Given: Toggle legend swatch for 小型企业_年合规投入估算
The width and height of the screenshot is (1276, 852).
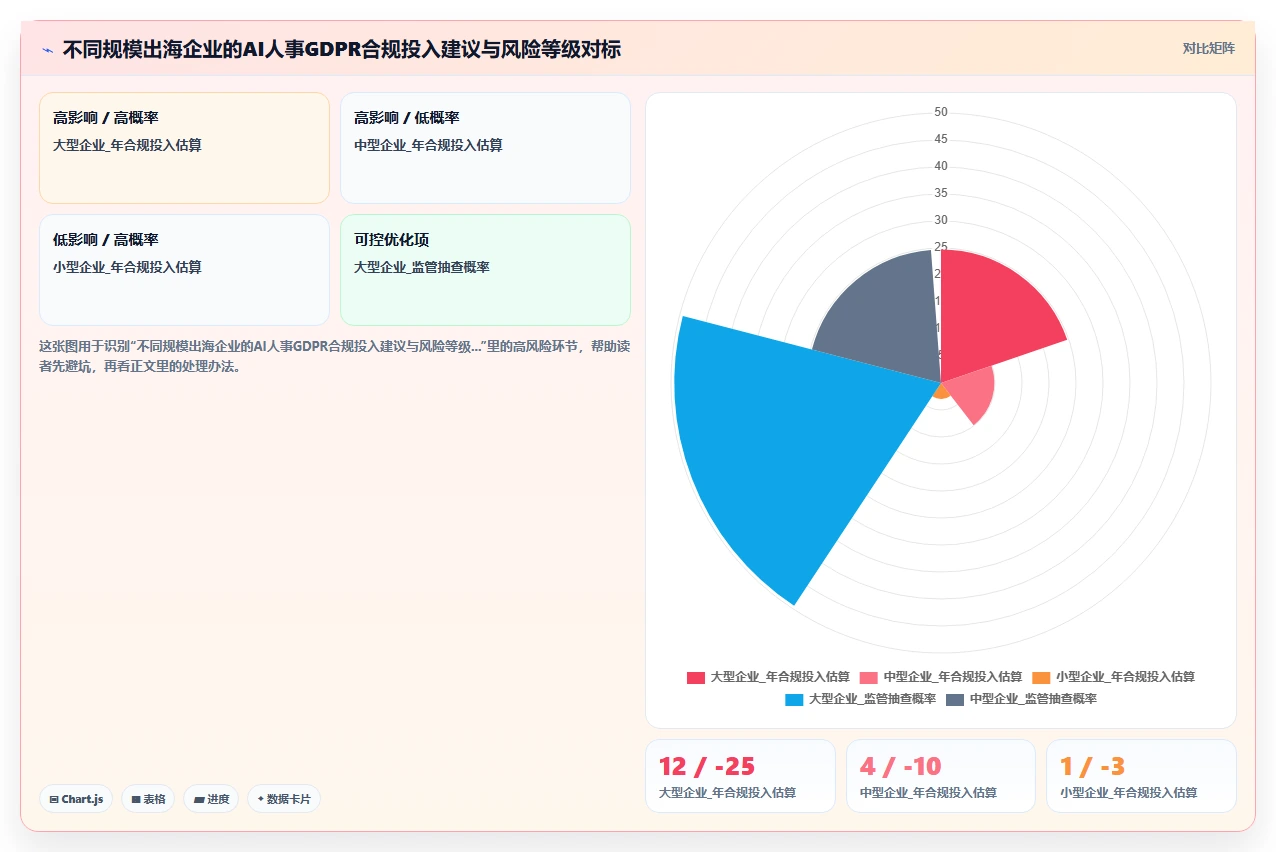Looking at the screenshot, I should click(x=1041, y=677).
